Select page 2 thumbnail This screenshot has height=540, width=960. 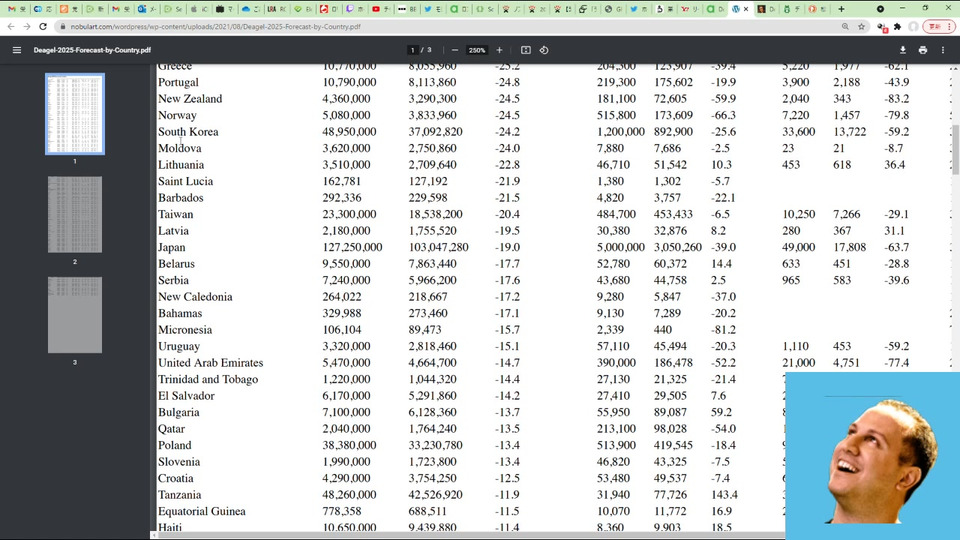pyautogui.click(x=75, y=214)
